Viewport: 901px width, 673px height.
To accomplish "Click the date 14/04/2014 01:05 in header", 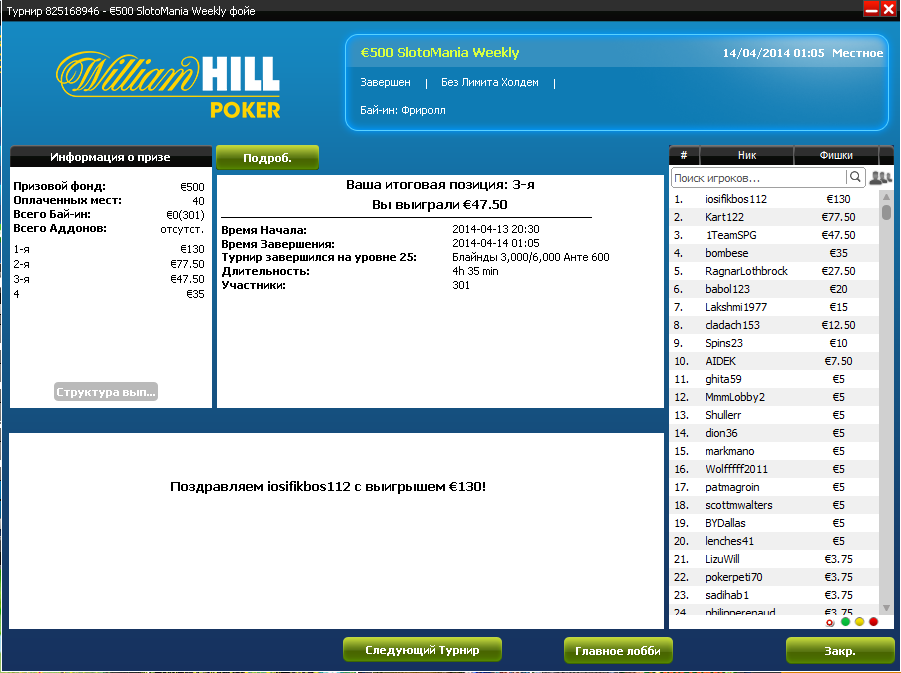I will click(x=773, y=53).
